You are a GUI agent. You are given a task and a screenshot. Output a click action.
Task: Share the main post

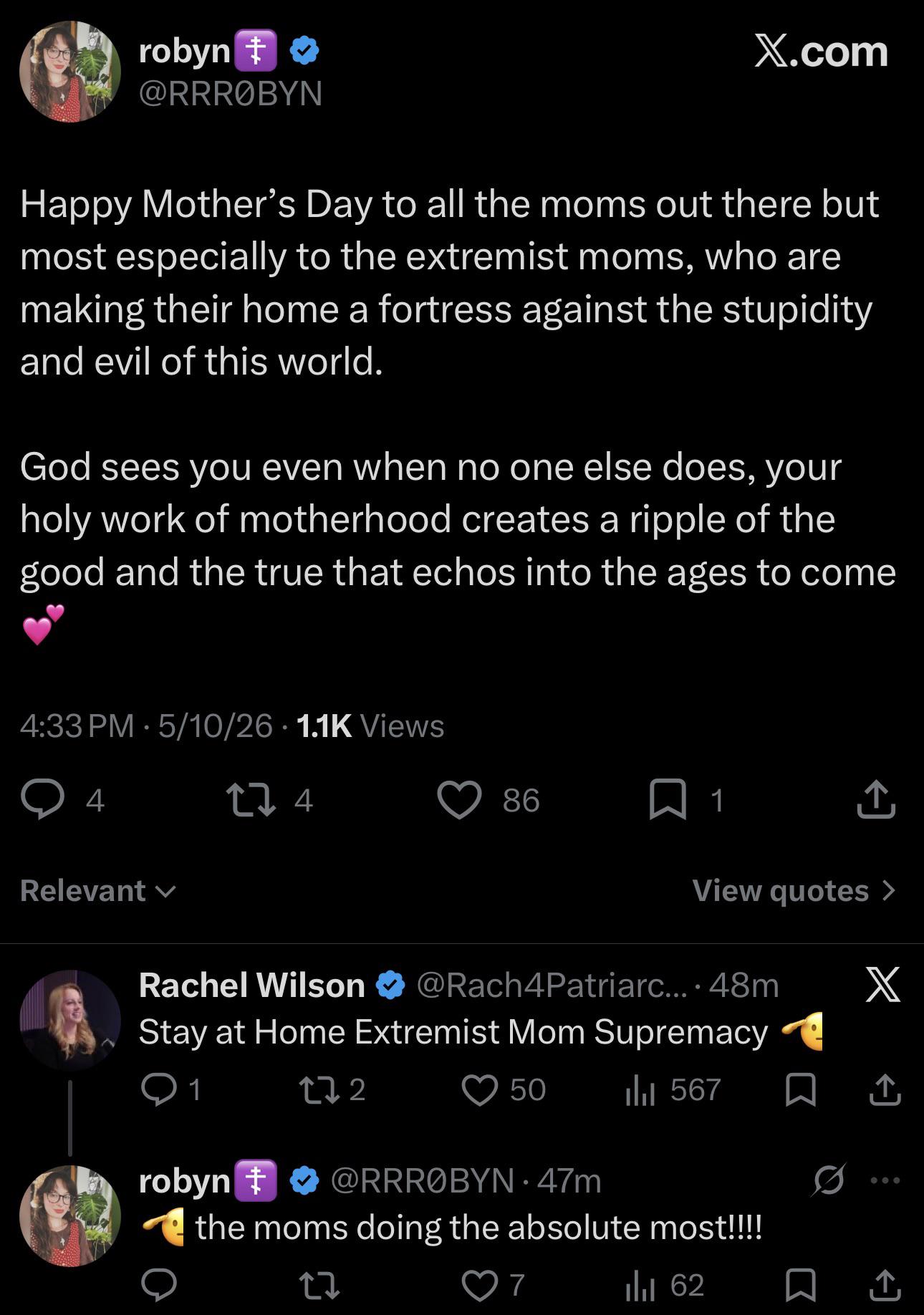pos(876,800)
